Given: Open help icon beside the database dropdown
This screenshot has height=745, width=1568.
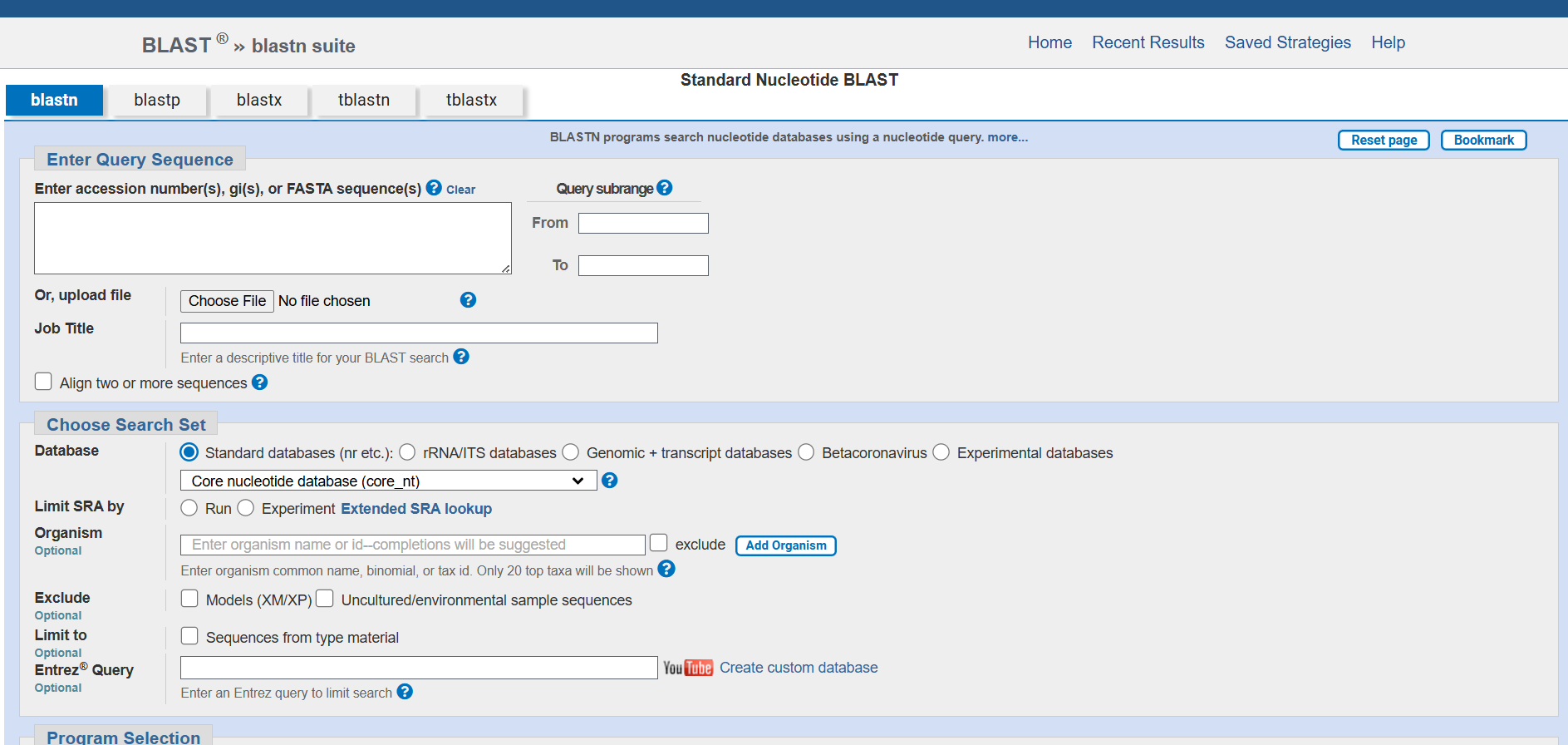Looking at the screenshot, I should coord(609,481).
